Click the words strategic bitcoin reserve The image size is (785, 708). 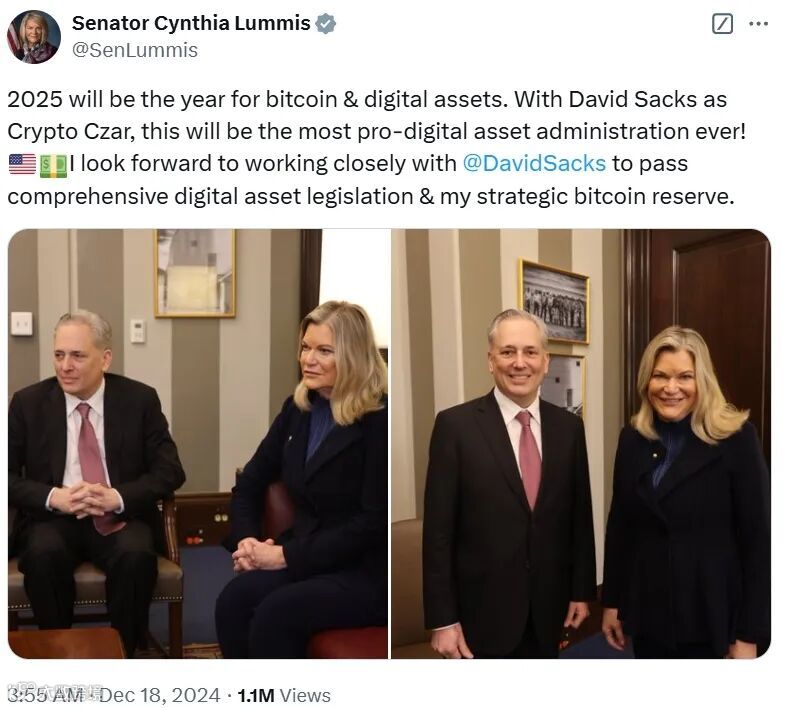[x=605, y=196]
